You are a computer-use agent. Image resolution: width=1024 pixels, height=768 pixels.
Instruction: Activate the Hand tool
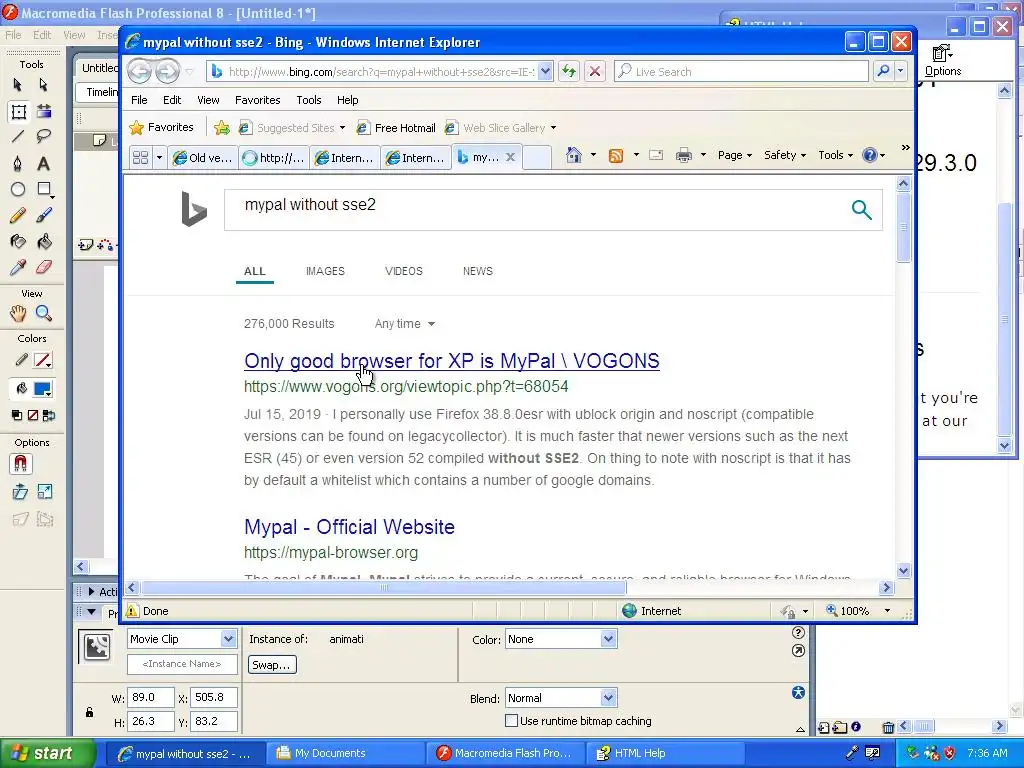pyautogui.click(x=18, y=313)
